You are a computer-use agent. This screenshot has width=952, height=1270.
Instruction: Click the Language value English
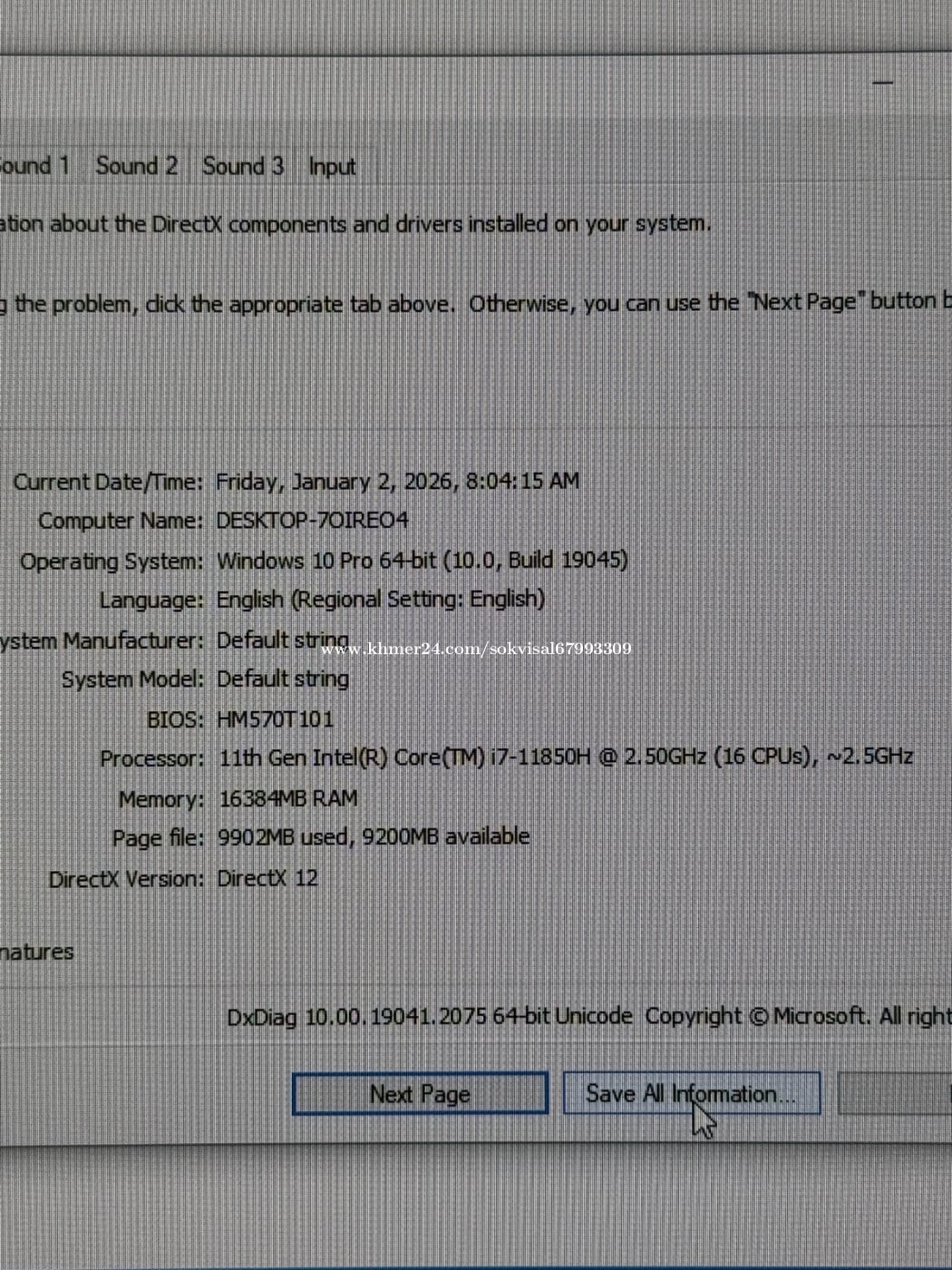(380, 600)
